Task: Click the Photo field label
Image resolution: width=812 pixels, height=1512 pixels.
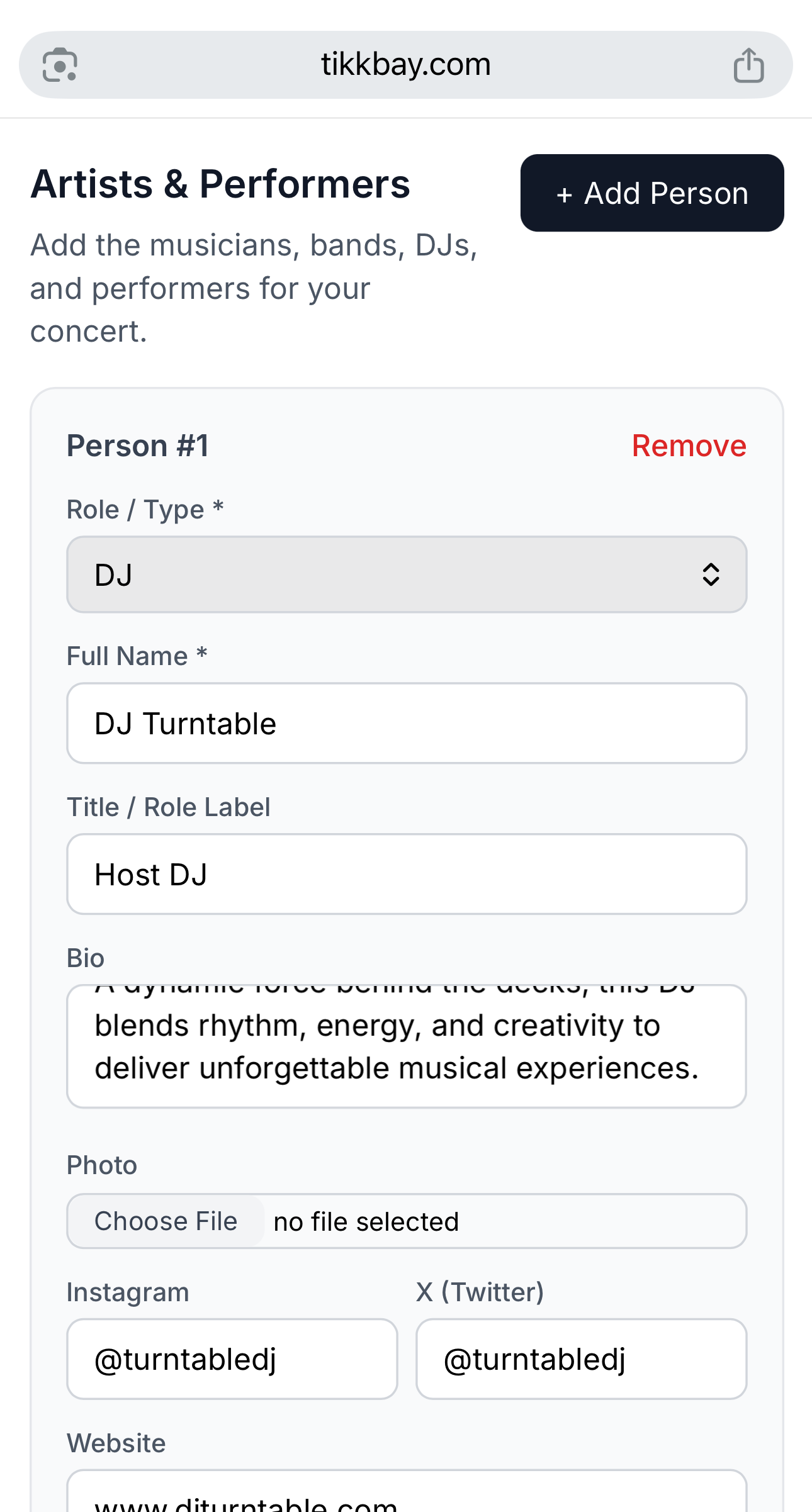Action: [102, 1165]
